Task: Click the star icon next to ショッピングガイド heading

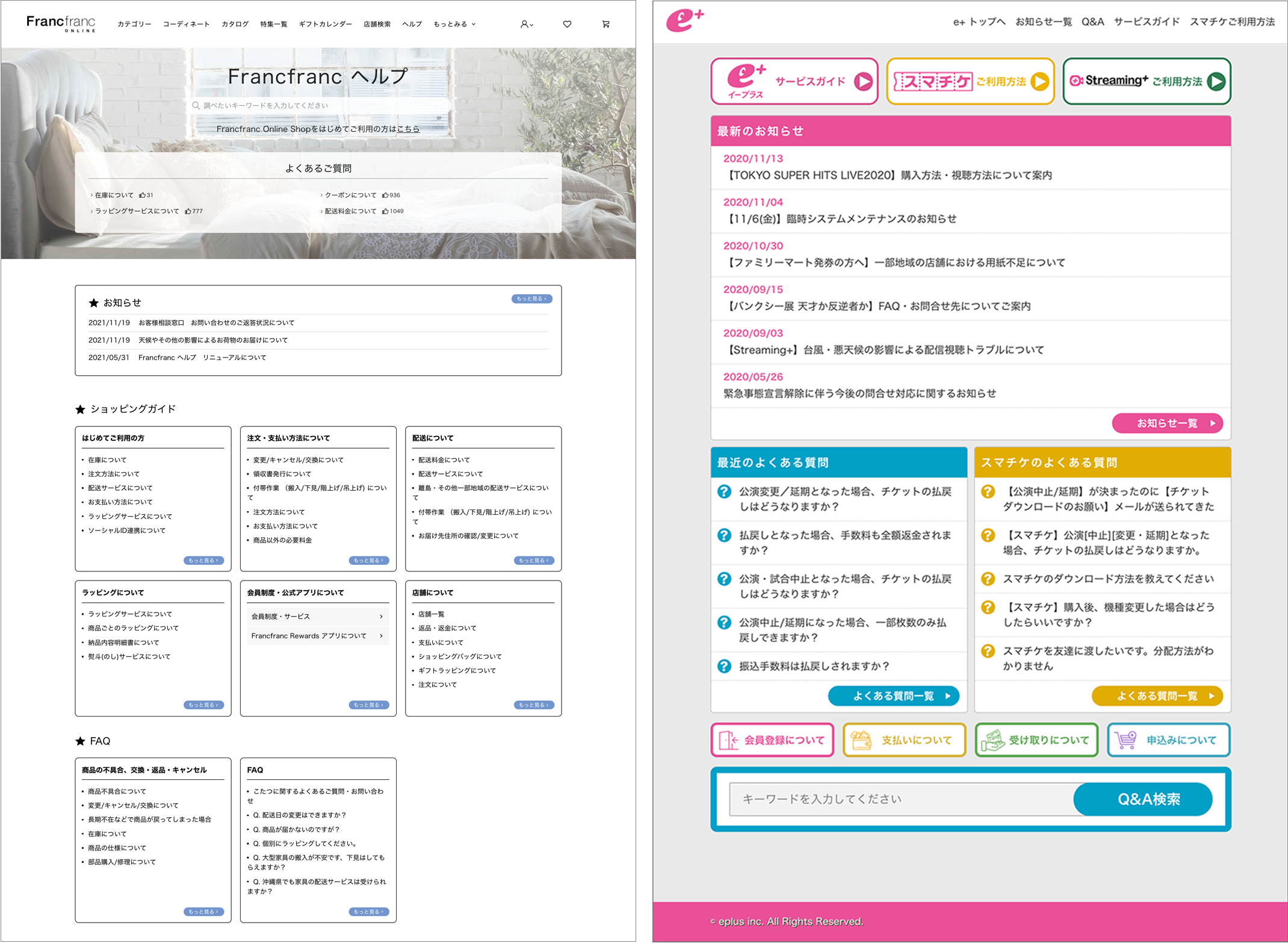Action: 80,409
